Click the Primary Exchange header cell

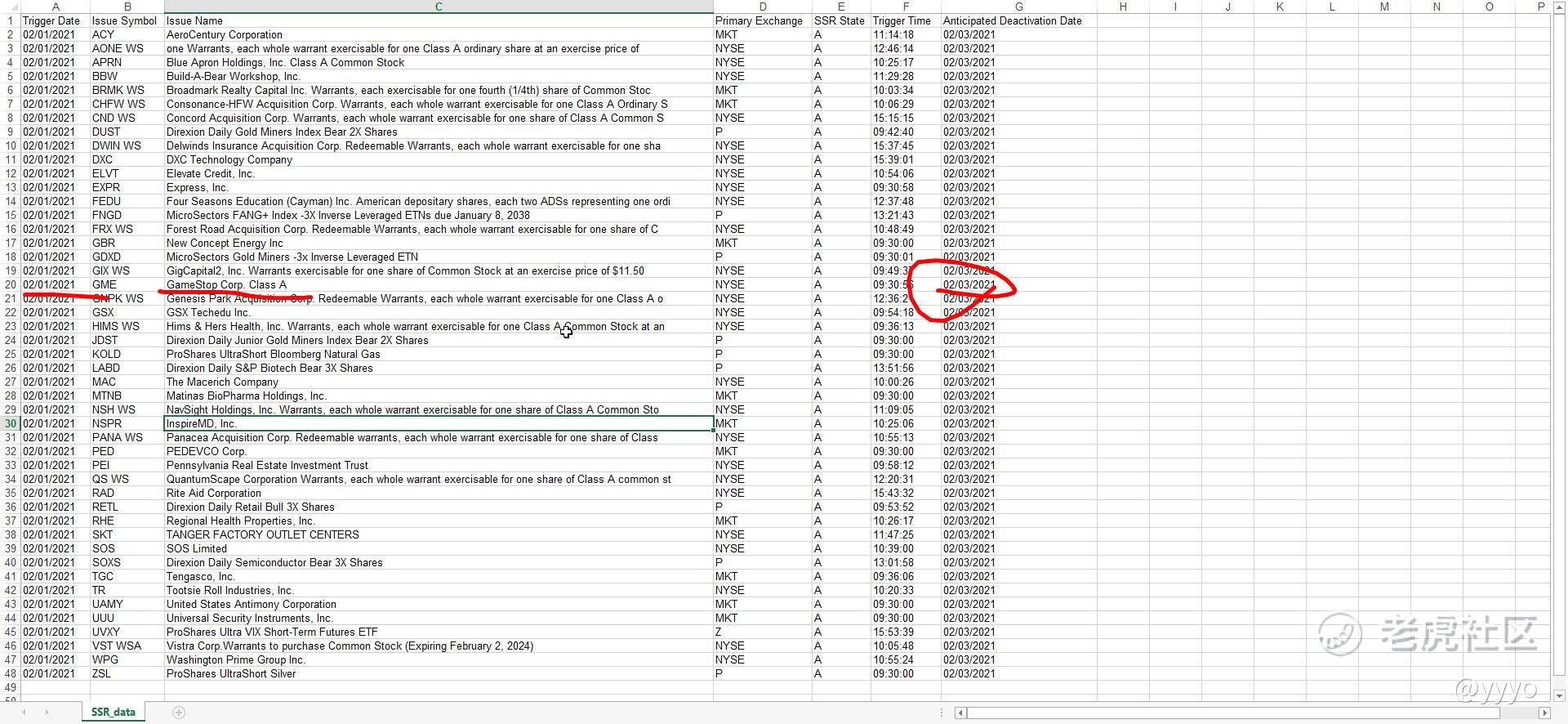(x=763, y=20)
